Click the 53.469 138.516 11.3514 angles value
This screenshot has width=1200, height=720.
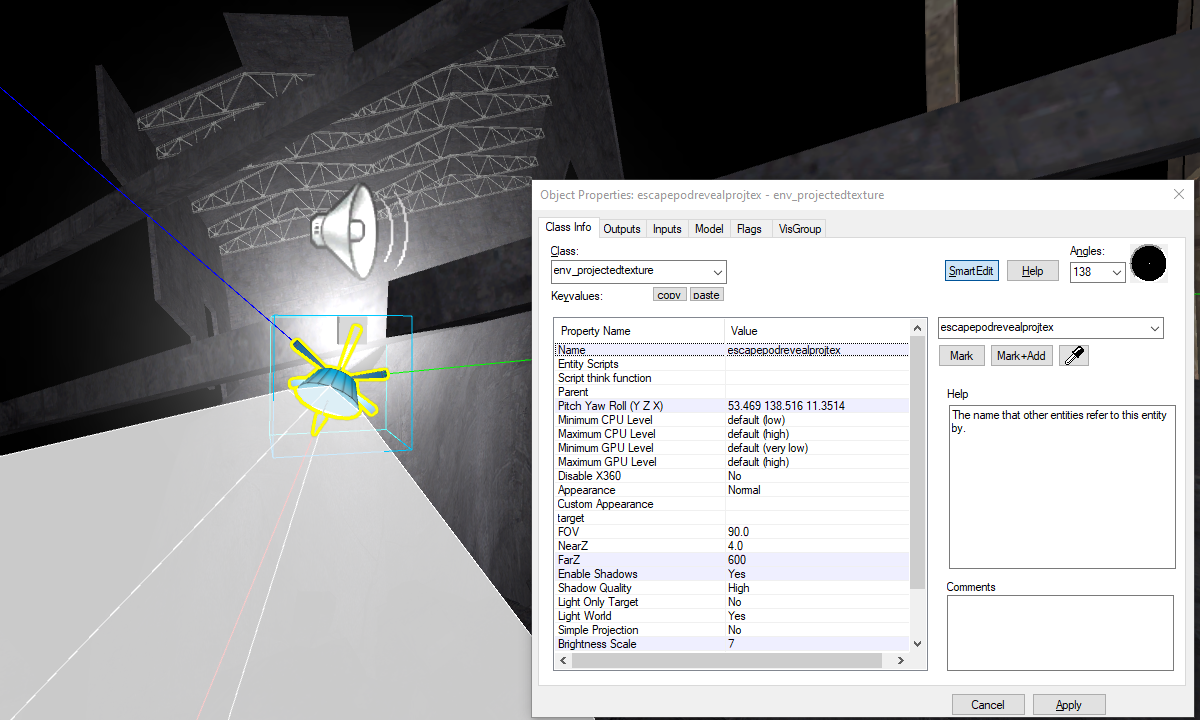click(786, 406)
